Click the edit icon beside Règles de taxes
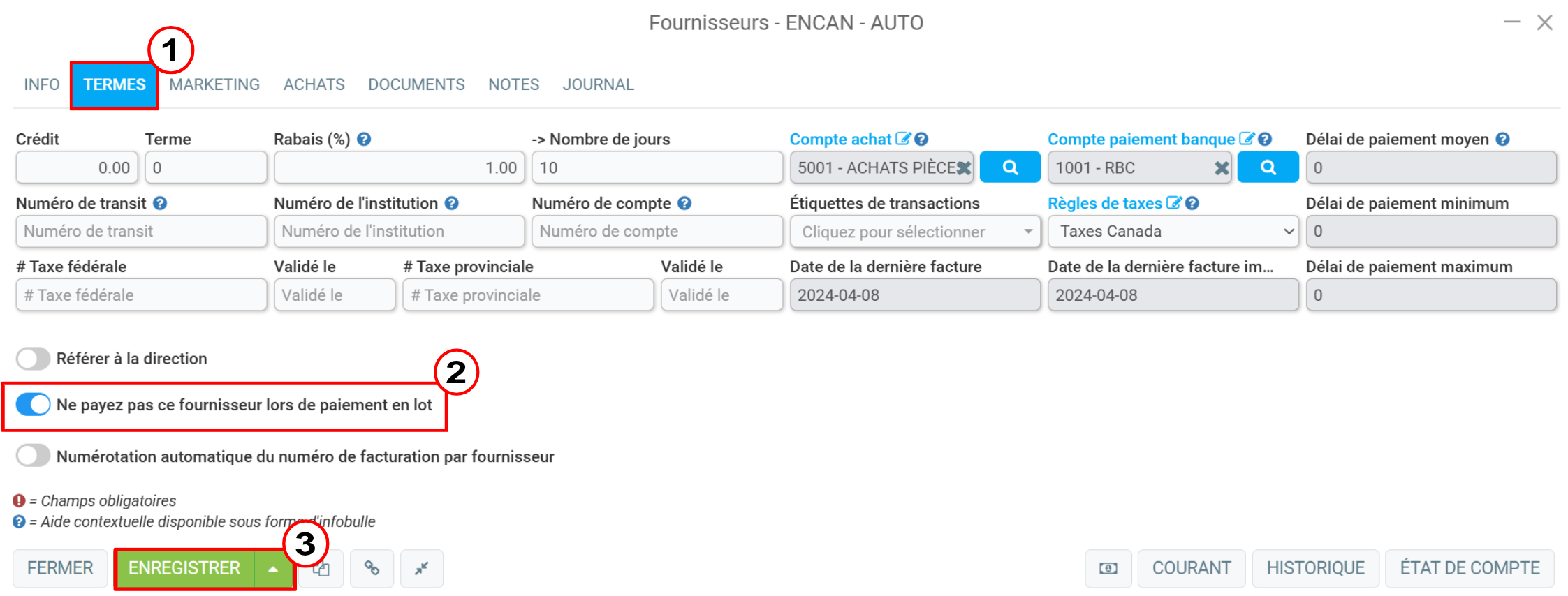The width and height of the screenshot is (1568, 596). pyautogui.click(x=1173, y=203)
